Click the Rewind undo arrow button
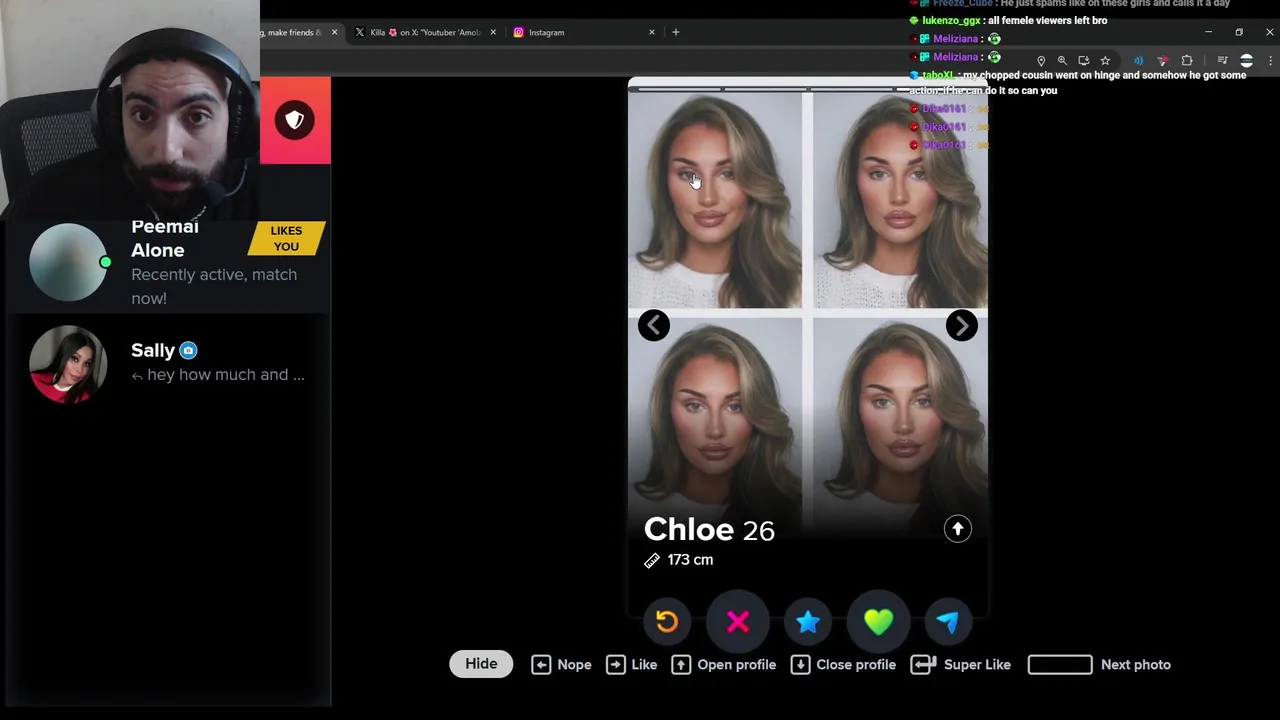This screenshot has height=720, width=1280. (x=667, y=621)
